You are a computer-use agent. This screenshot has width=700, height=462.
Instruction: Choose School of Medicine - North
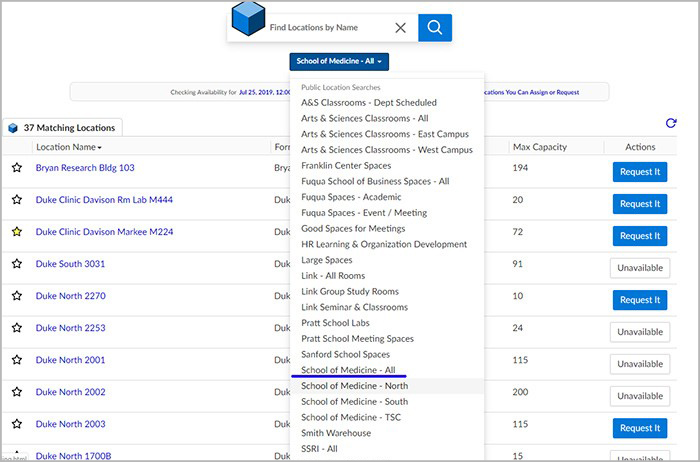coord(354,386)
